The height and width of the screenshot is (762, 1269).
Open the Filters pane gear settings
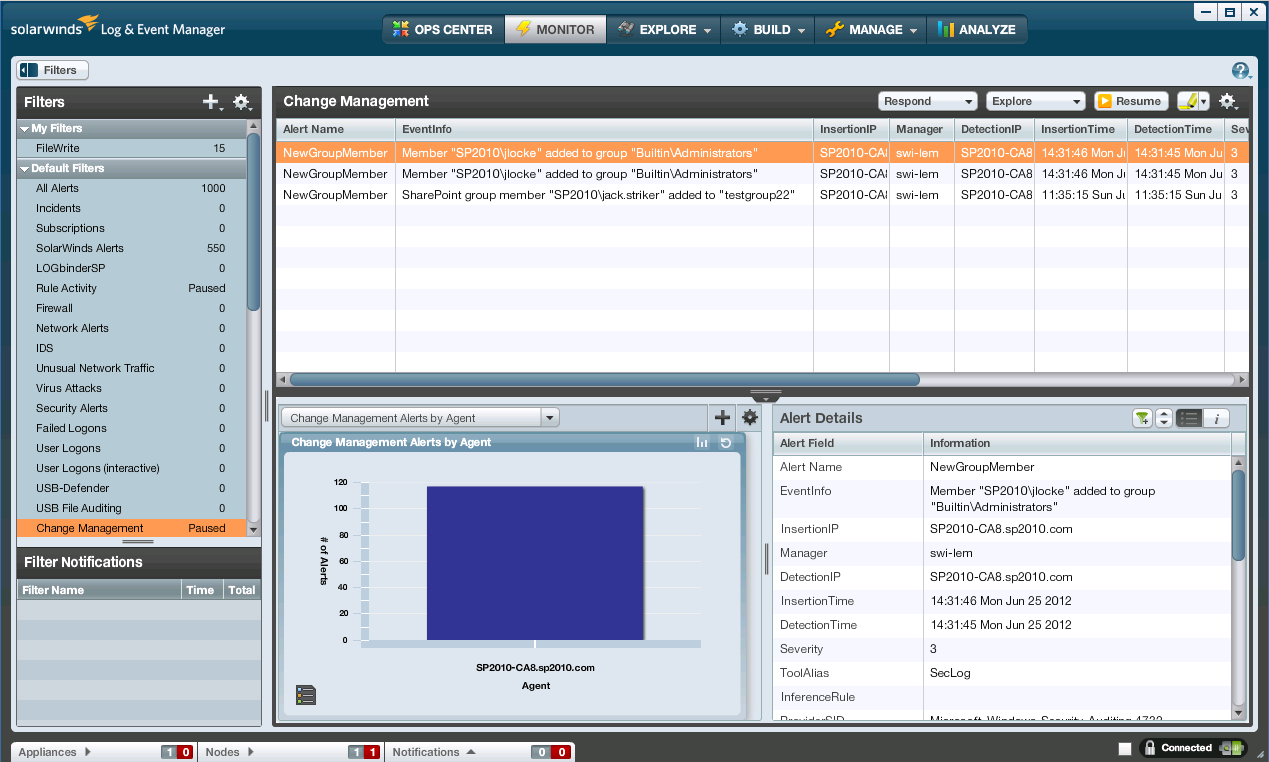coord(241,101)
